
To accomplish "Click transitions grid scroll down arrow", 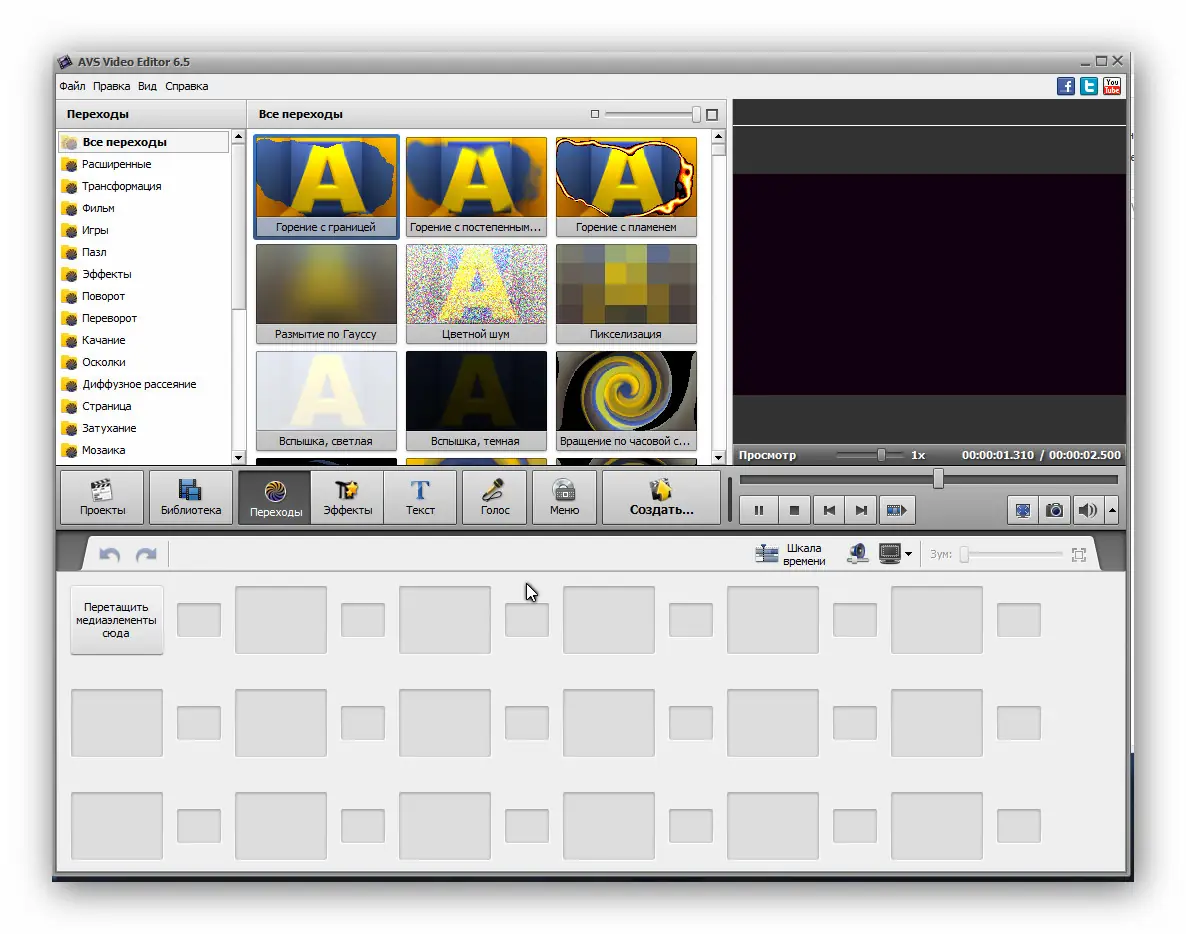I will pyautogui.click(x=719, y=458).
